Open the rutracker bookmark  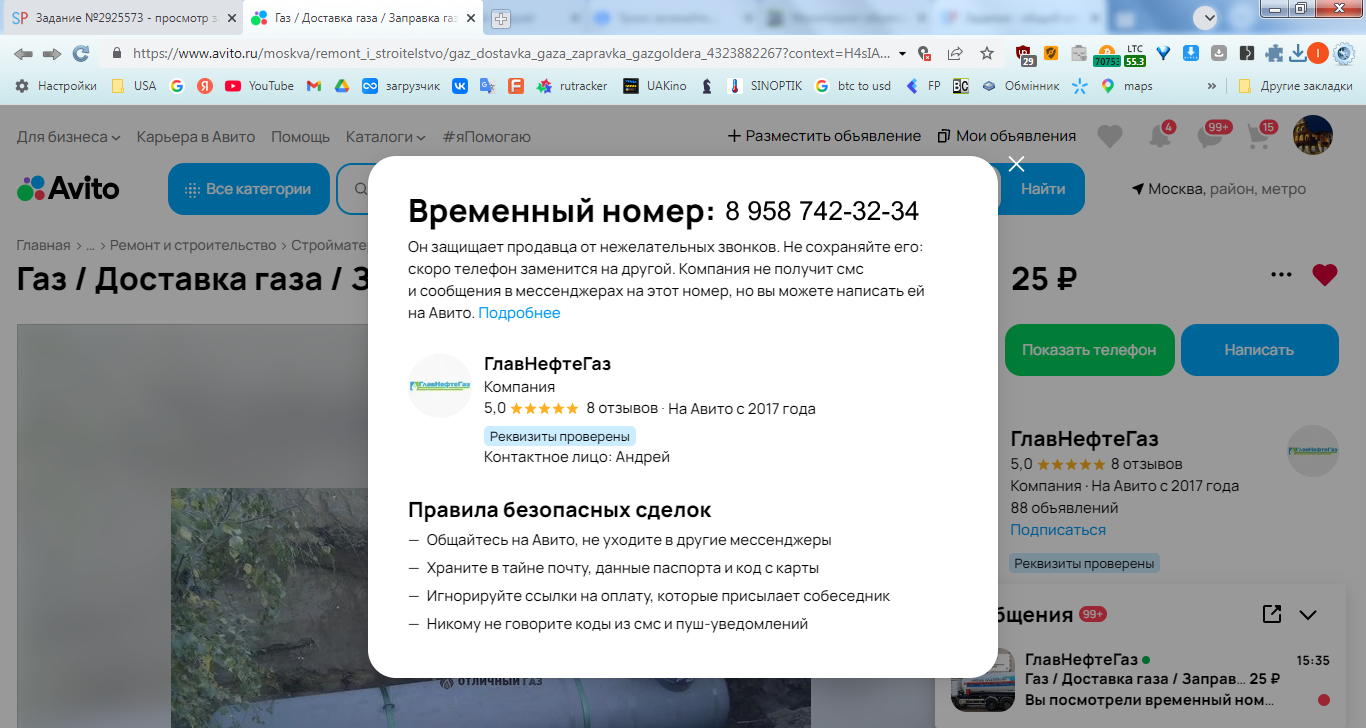[572, 86]
